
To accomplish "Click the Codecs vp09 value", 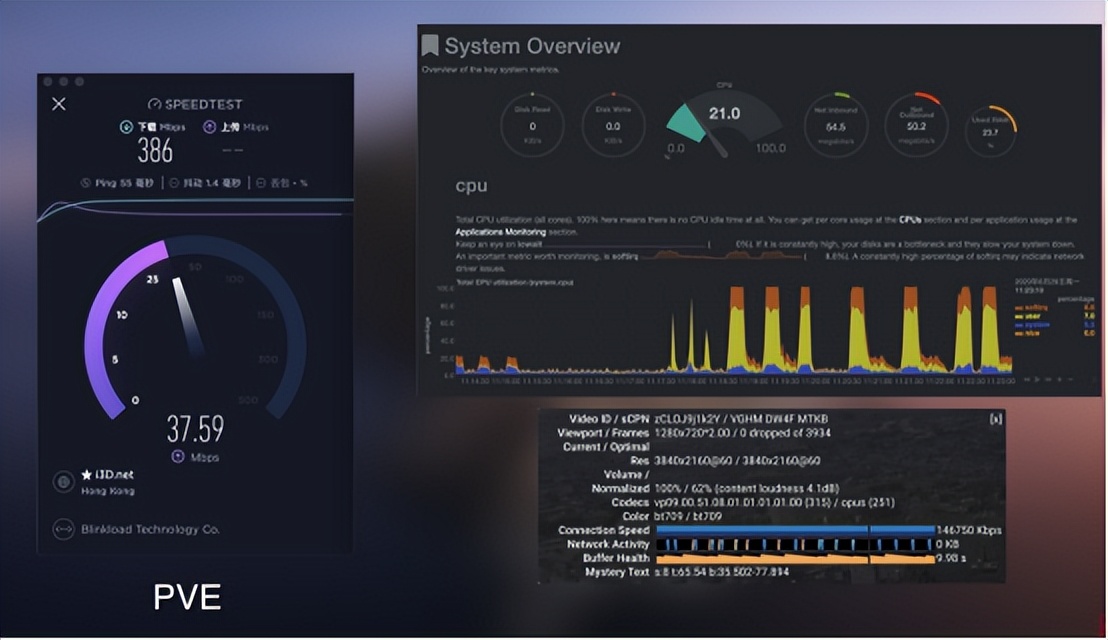I will [x=774, y=502].
